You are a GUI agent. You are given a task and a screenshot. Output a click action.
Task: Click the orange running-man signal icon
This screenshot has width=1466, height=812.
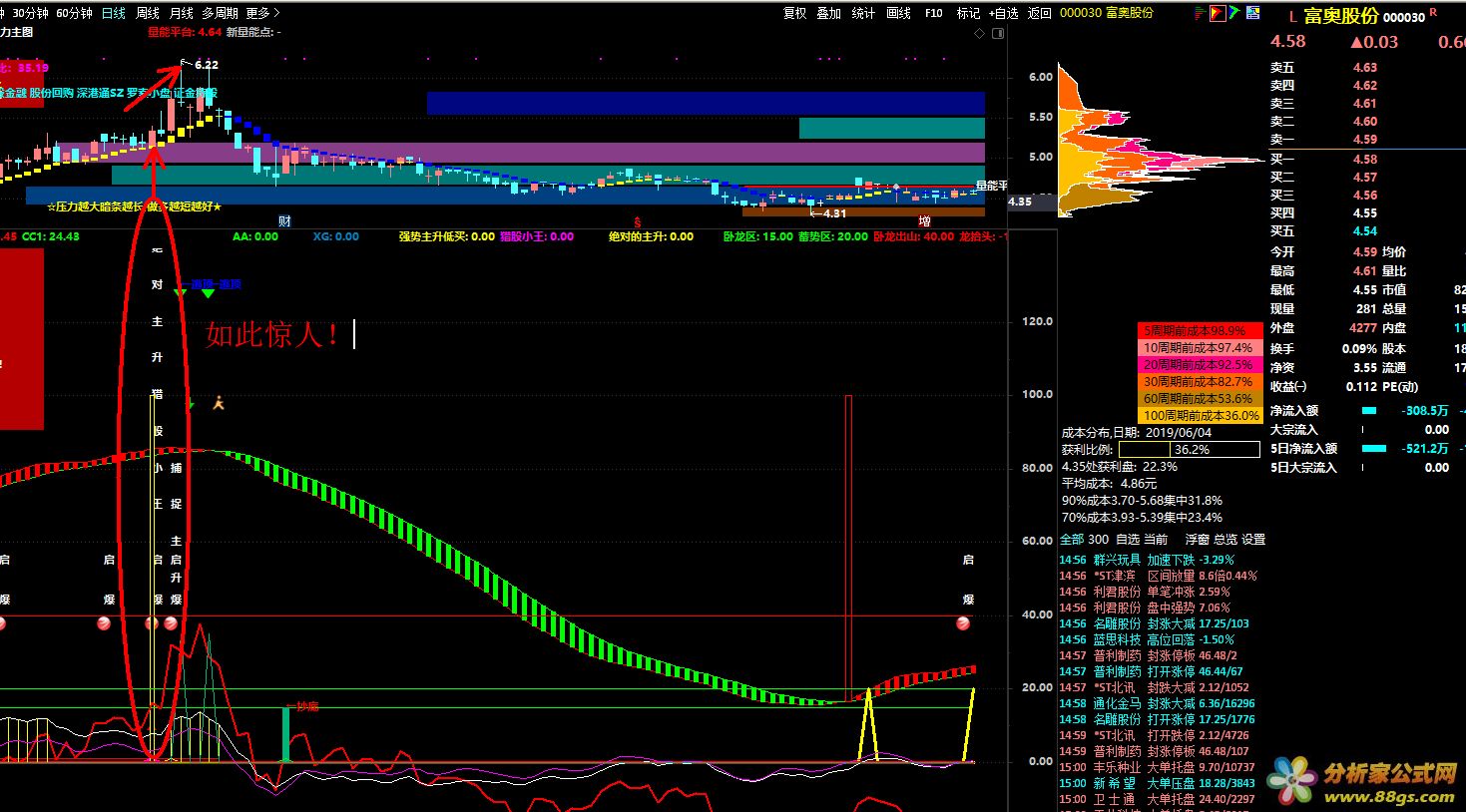click(219, 402)
